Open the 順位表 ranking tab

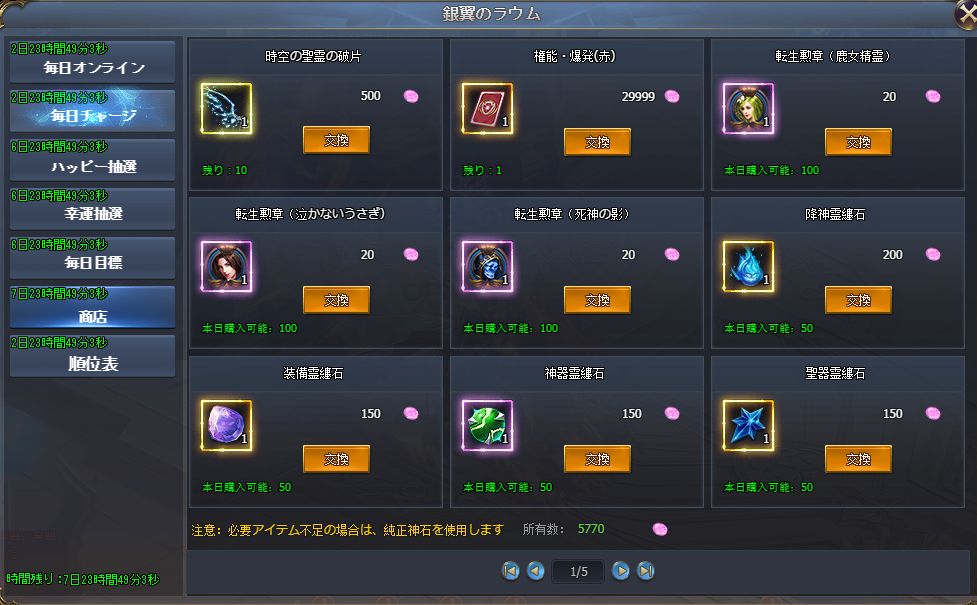click(x=93, y=356)
